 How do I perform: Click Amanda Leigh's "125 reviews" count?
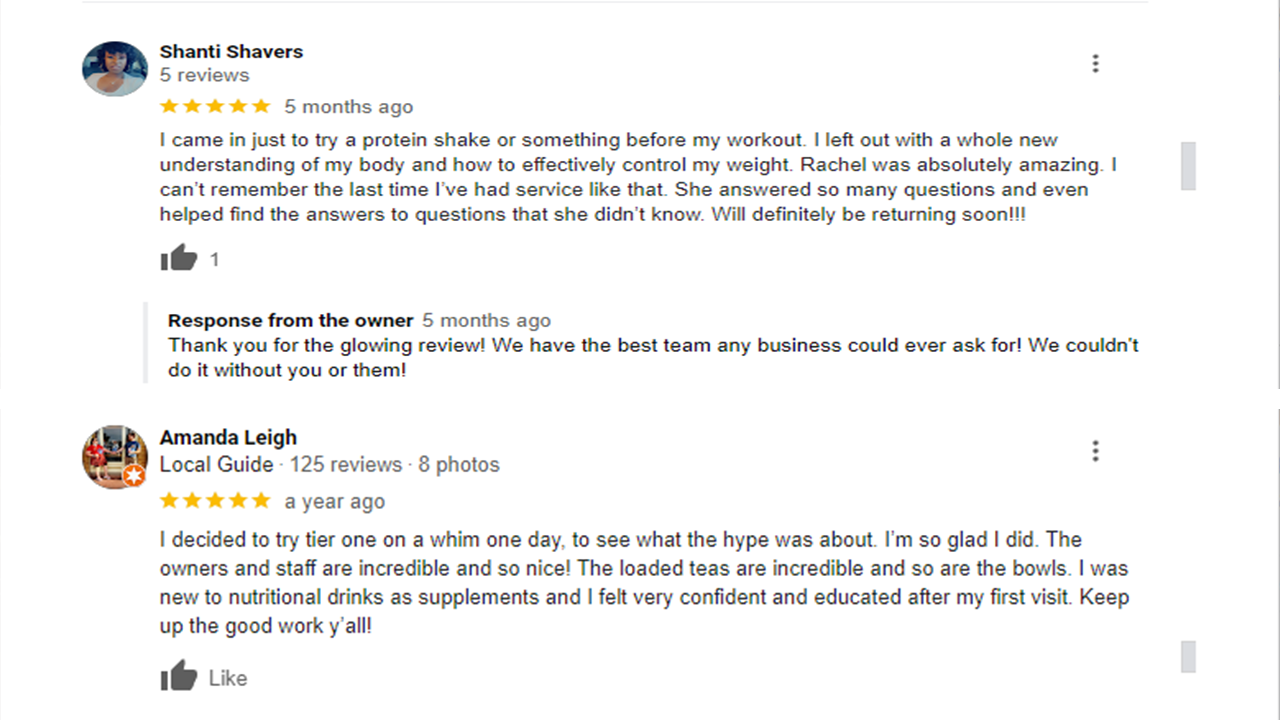346,465
